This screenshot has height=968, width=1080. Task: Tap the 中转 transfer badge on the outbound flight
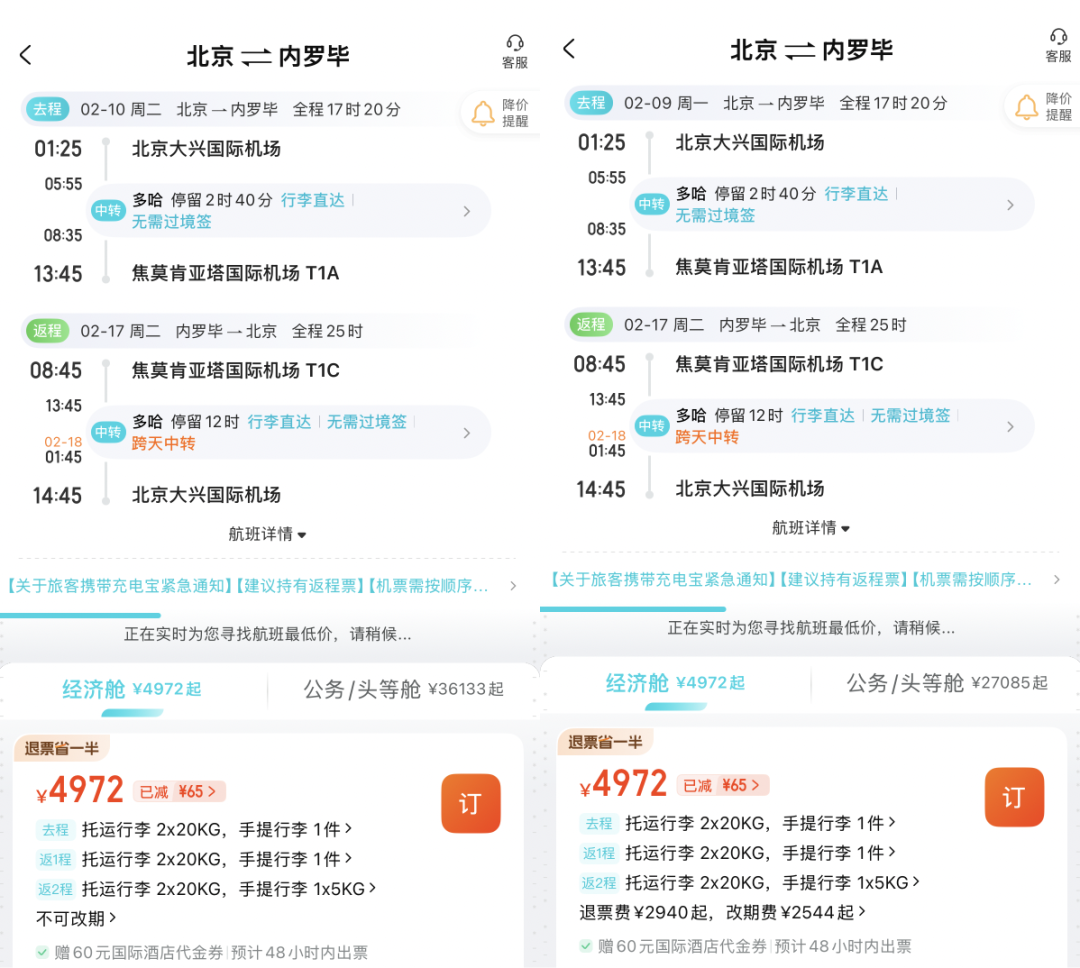pos(108,211)
